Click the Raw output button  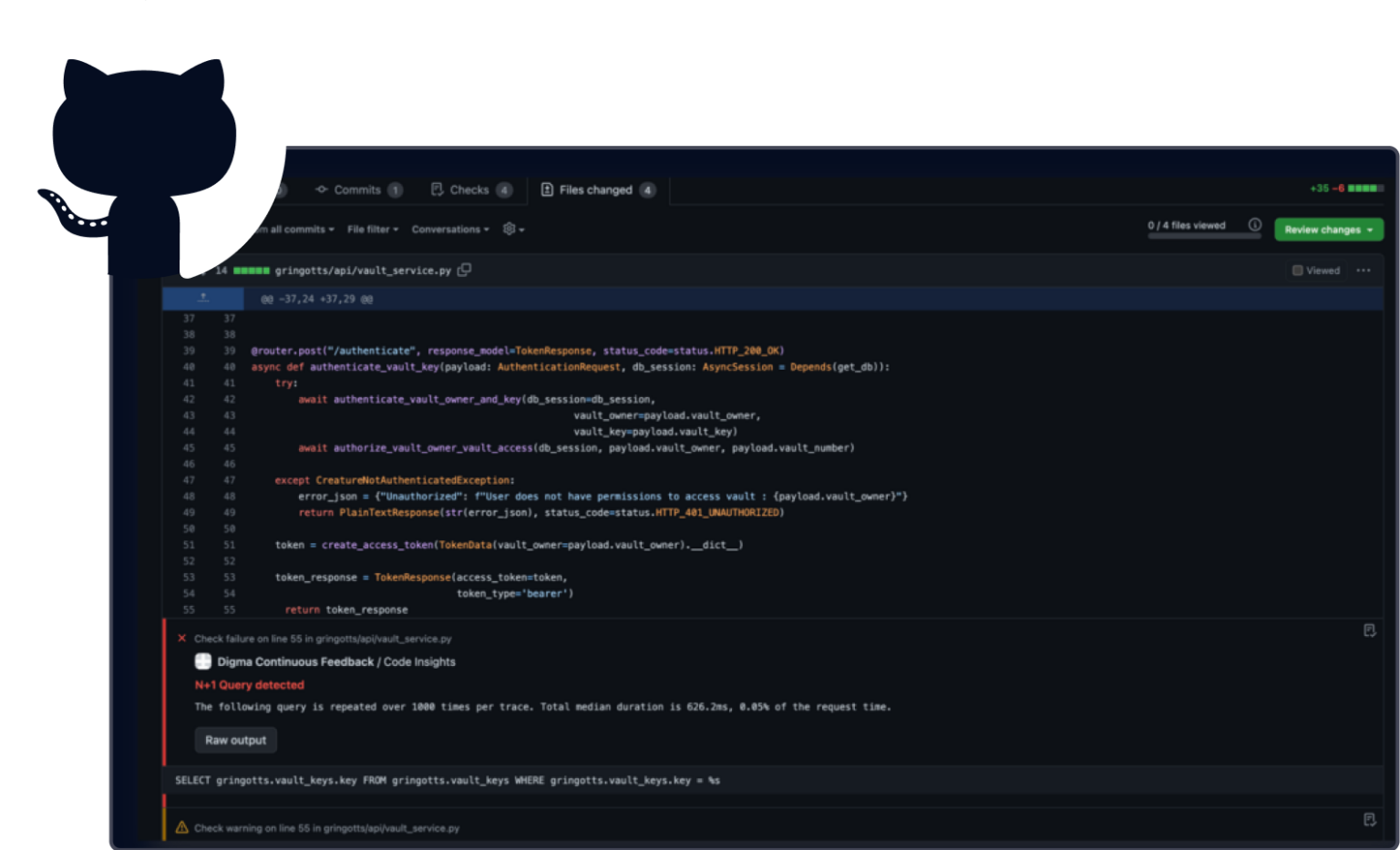235,740
